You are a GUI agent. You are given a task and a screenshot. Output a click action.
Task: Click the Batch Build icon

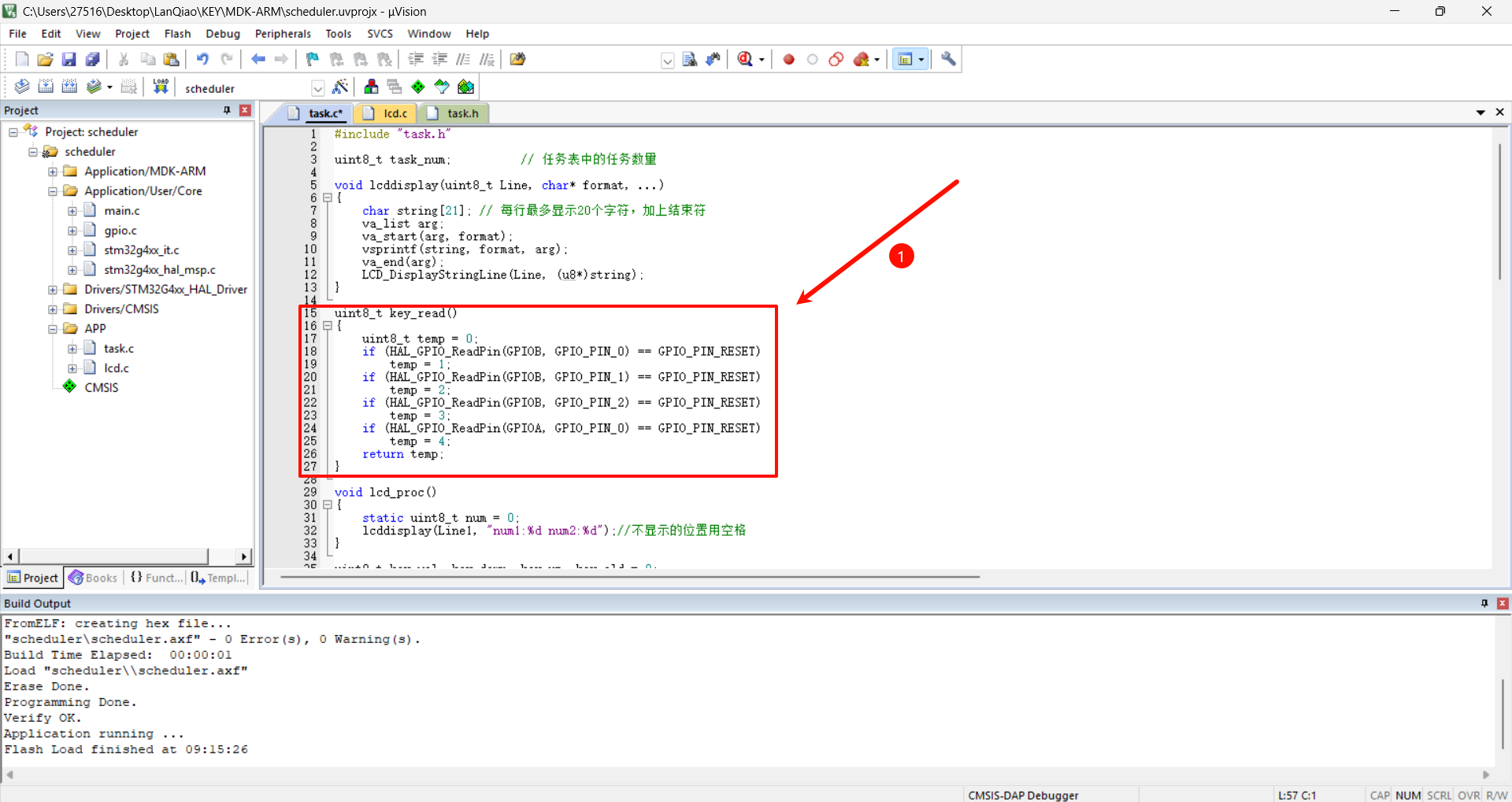pyautogui.click(x=94, y=87)
